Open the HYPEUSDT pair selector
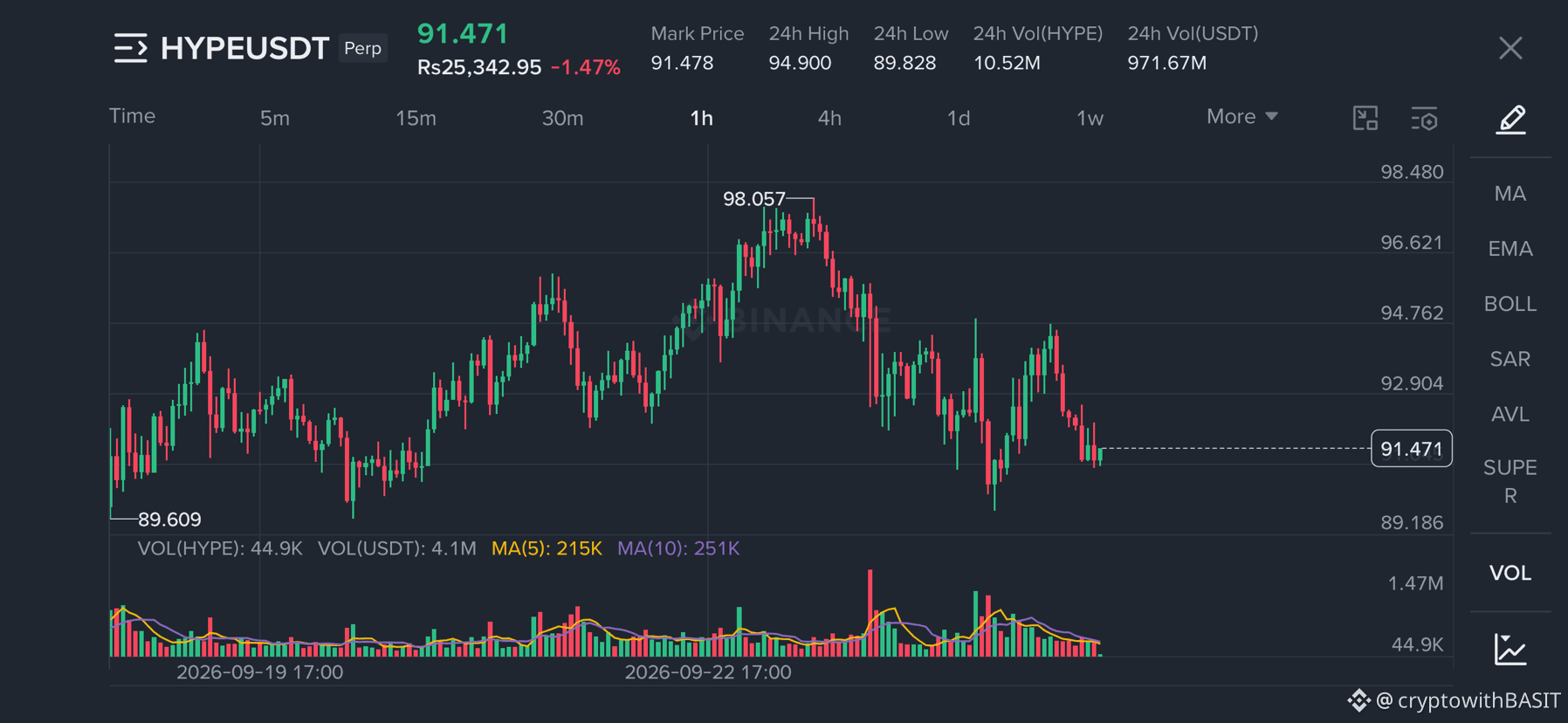Screen dimensions: 1568x723 click(x=245, y=48)
